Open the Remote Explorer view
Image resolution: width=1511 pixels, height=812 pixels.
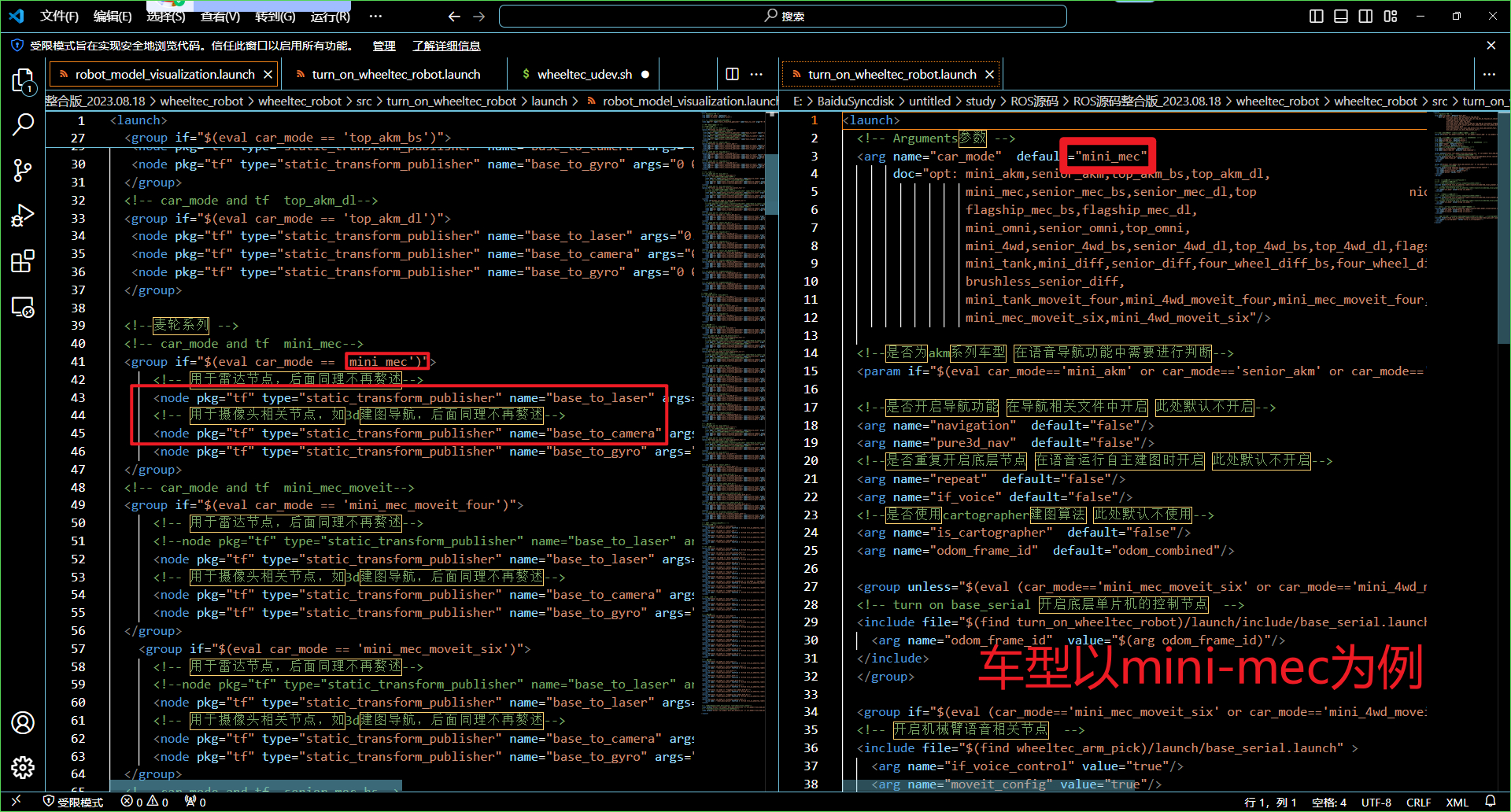[23, 306]
